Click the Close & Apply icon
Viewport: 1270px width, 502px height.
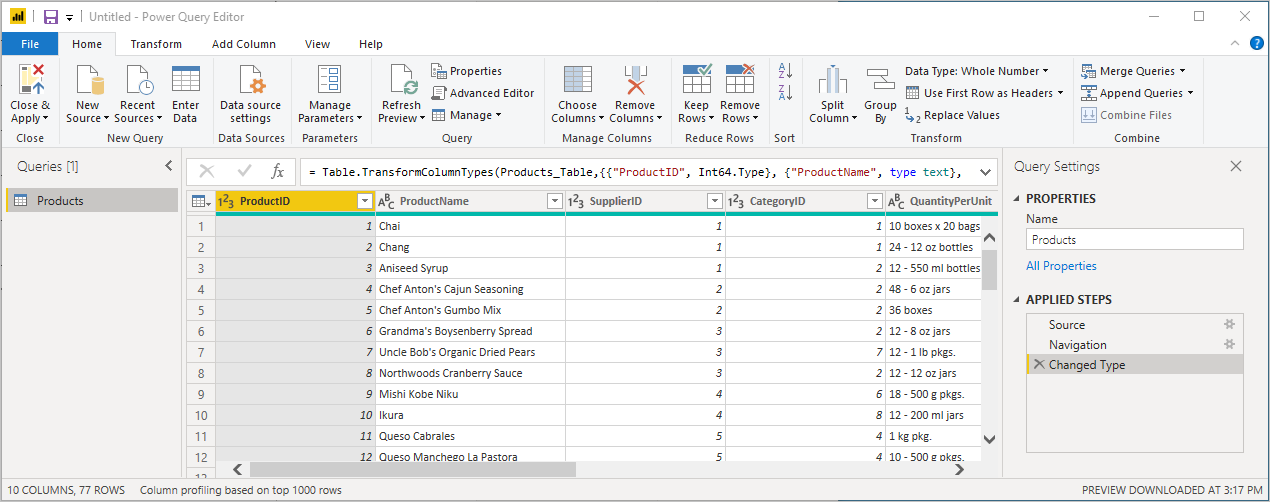point(30,80)
